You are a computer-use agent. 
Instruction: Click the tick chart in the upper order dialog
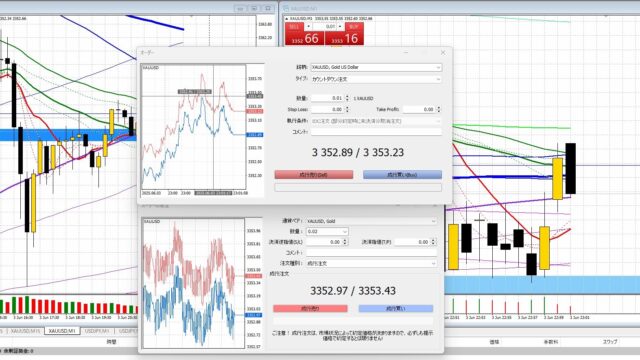(193, 127)
